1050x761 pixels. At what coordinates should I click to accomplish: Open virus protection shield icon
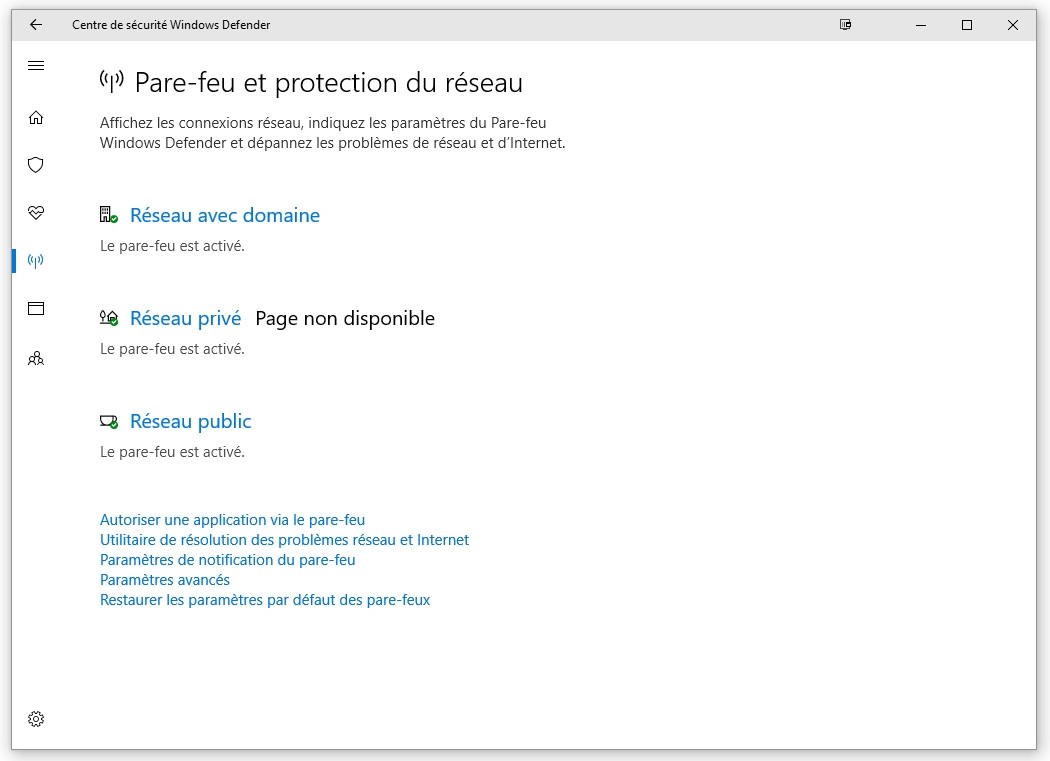(36, 165)
